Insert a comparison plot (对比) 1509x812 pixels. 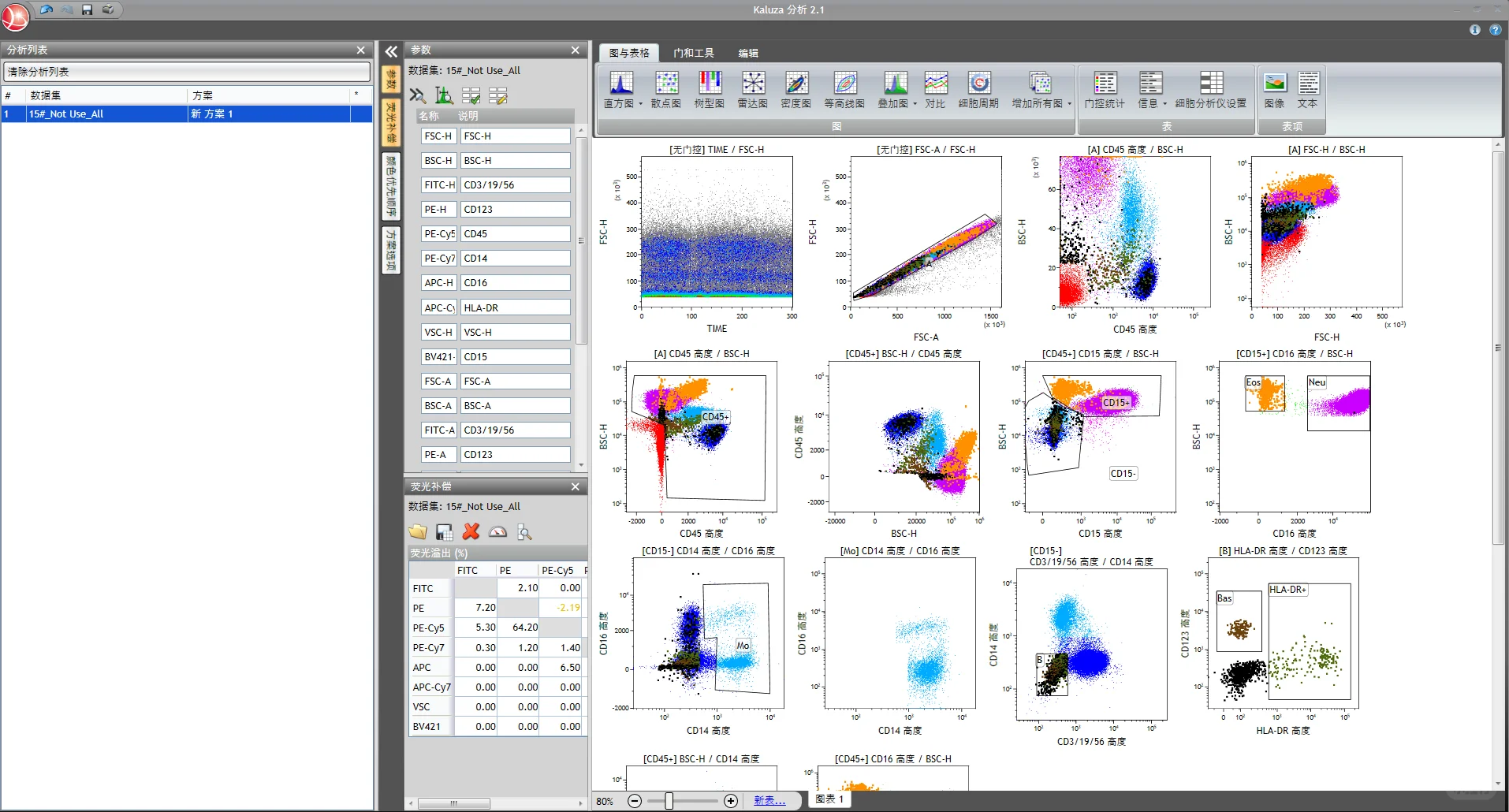pos(936,89)
